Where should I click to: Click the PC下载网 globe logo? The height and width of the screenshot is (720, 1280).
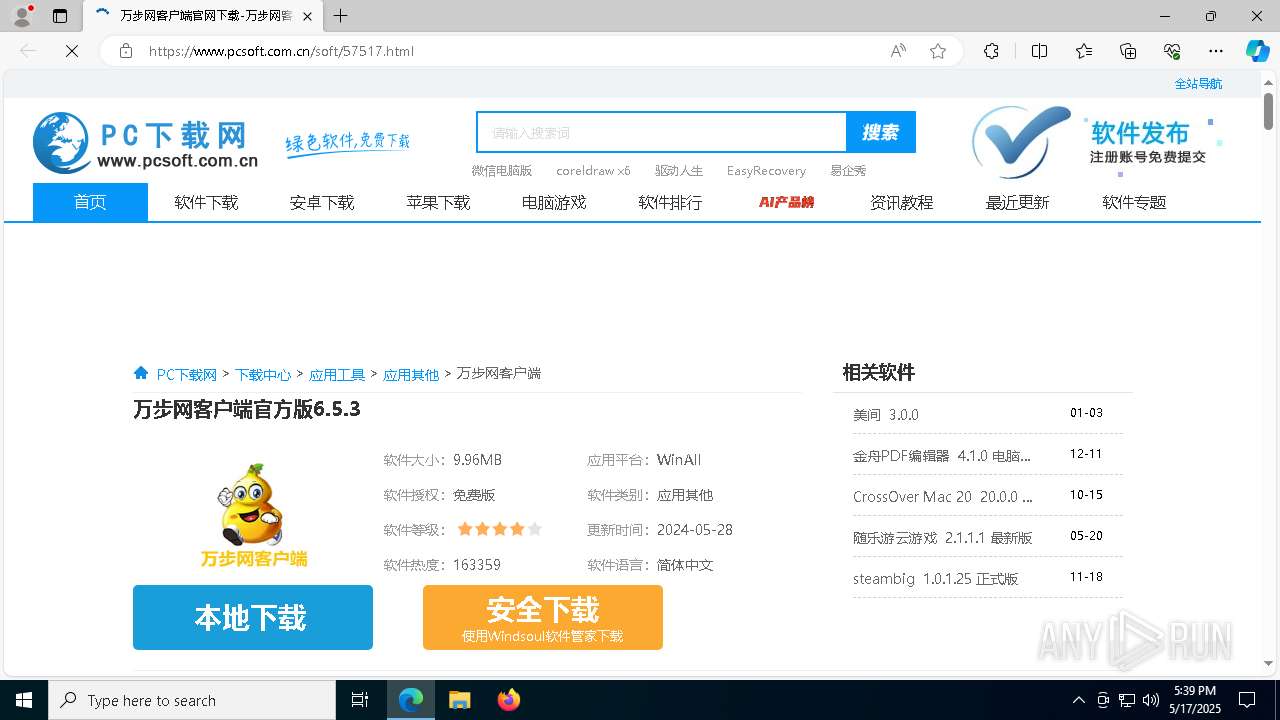tap(61, 142)
